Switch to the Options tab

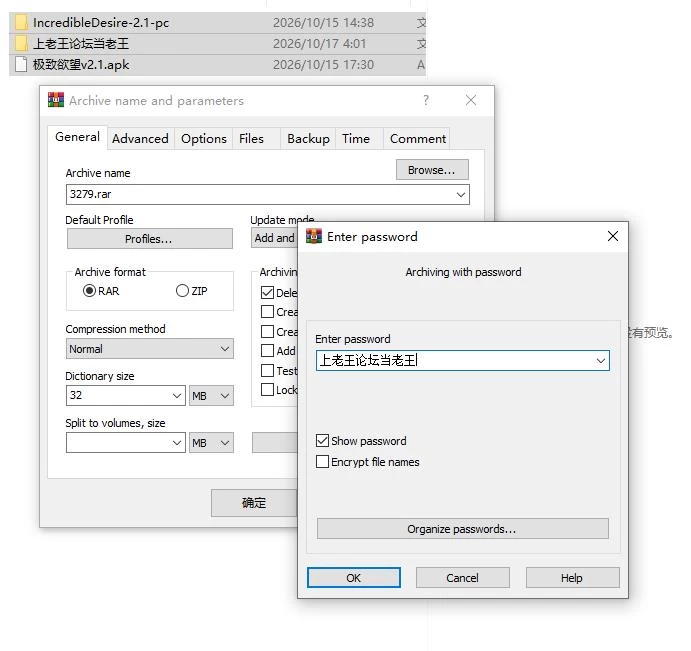coord(204,139)
